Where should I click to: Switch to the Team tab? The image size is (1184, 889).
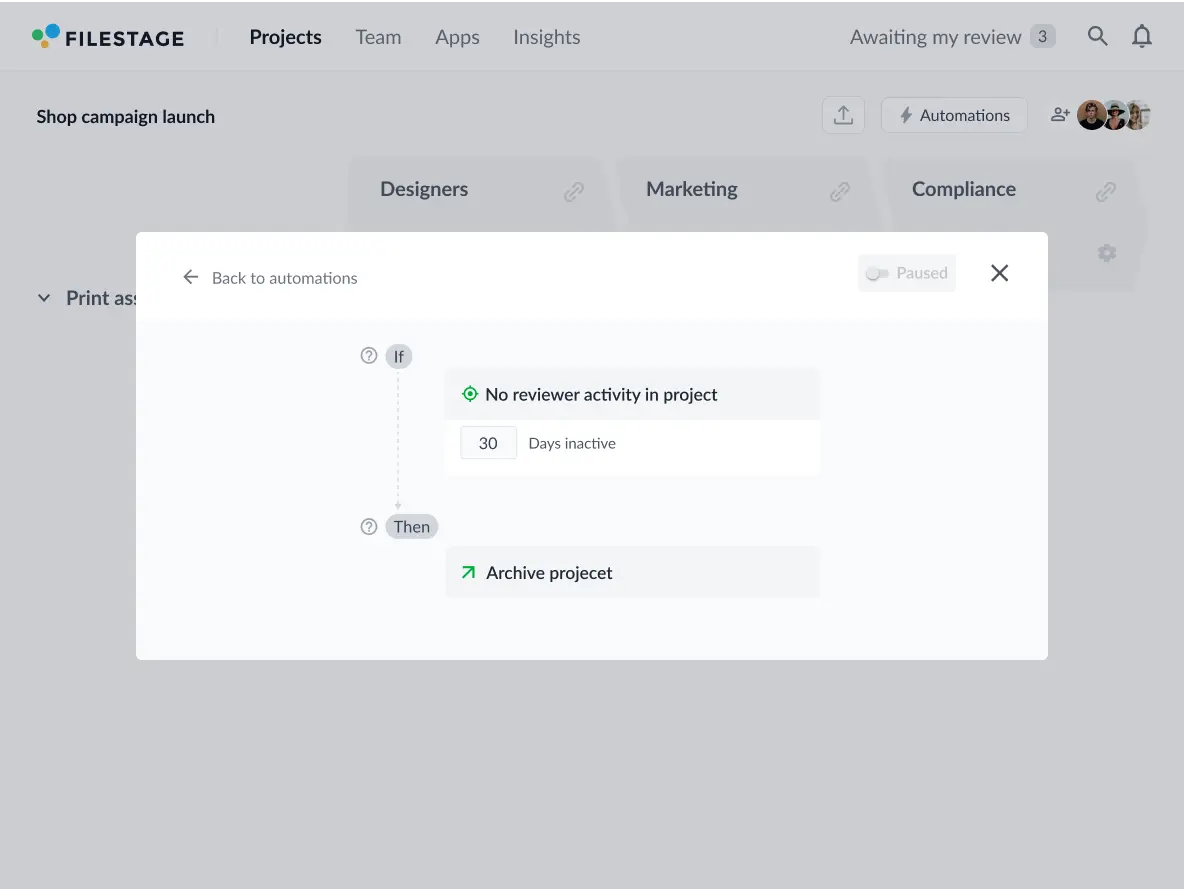pos(377,37)
